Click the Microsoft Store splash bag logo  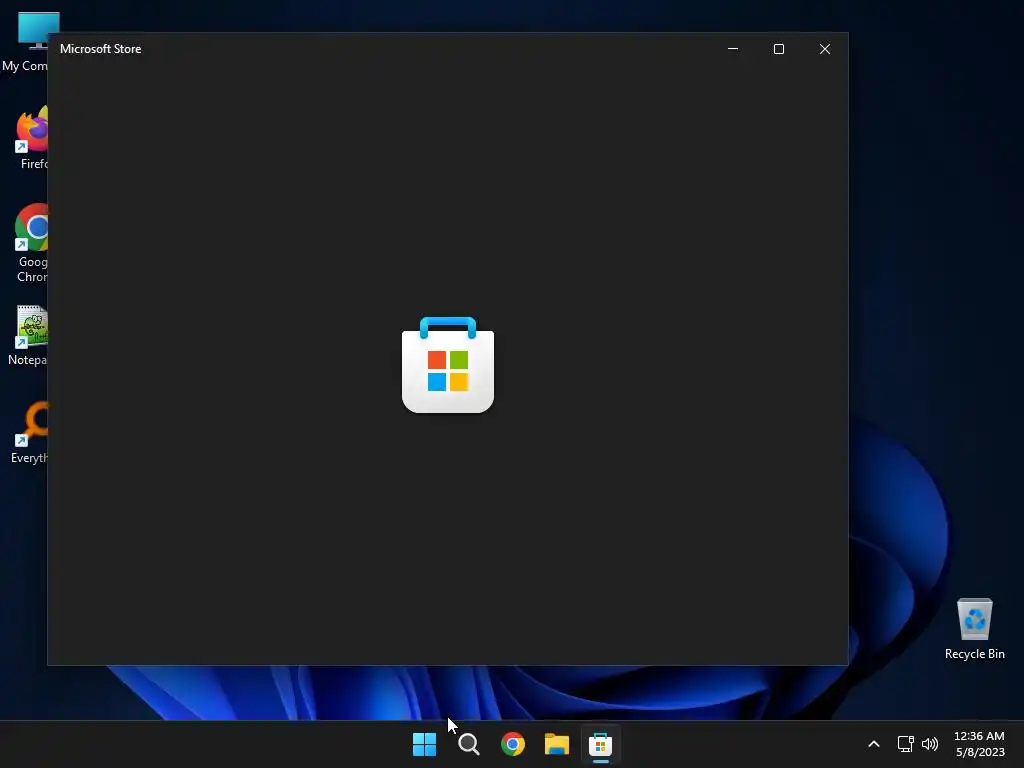point(448,365)
